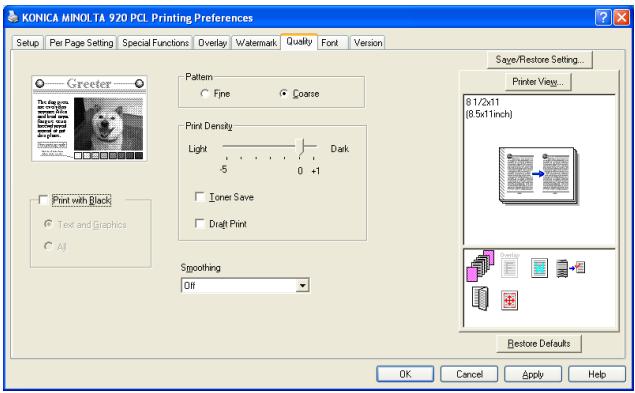Click the Printer View button

538,82
